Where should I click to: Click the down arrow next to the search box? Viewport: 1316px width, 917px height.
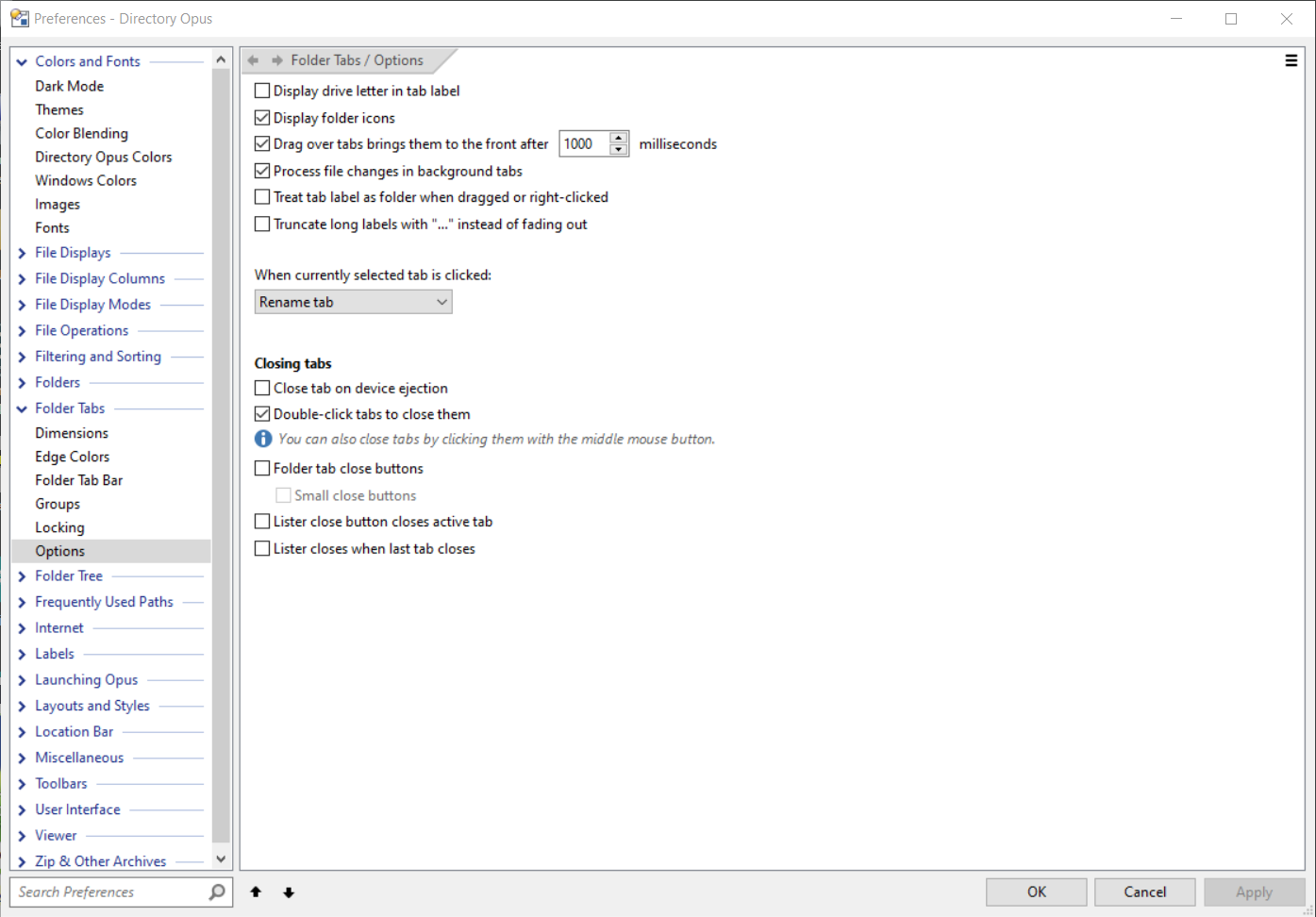(x=289, y=892)
